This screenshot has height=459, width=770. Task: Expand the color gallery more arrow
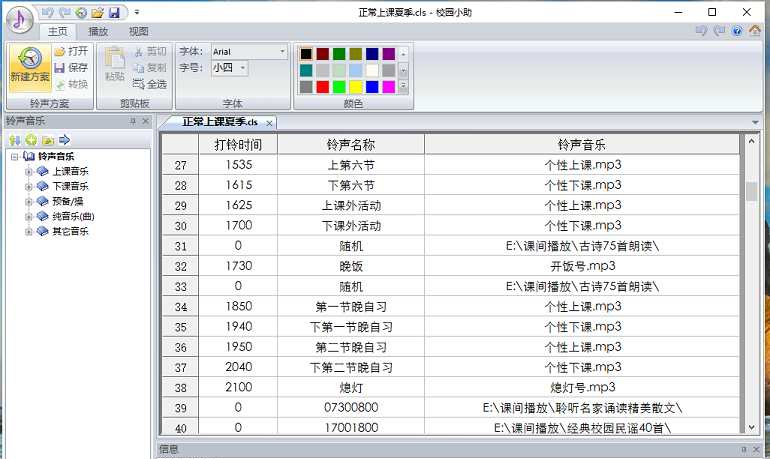click(403, 86)
